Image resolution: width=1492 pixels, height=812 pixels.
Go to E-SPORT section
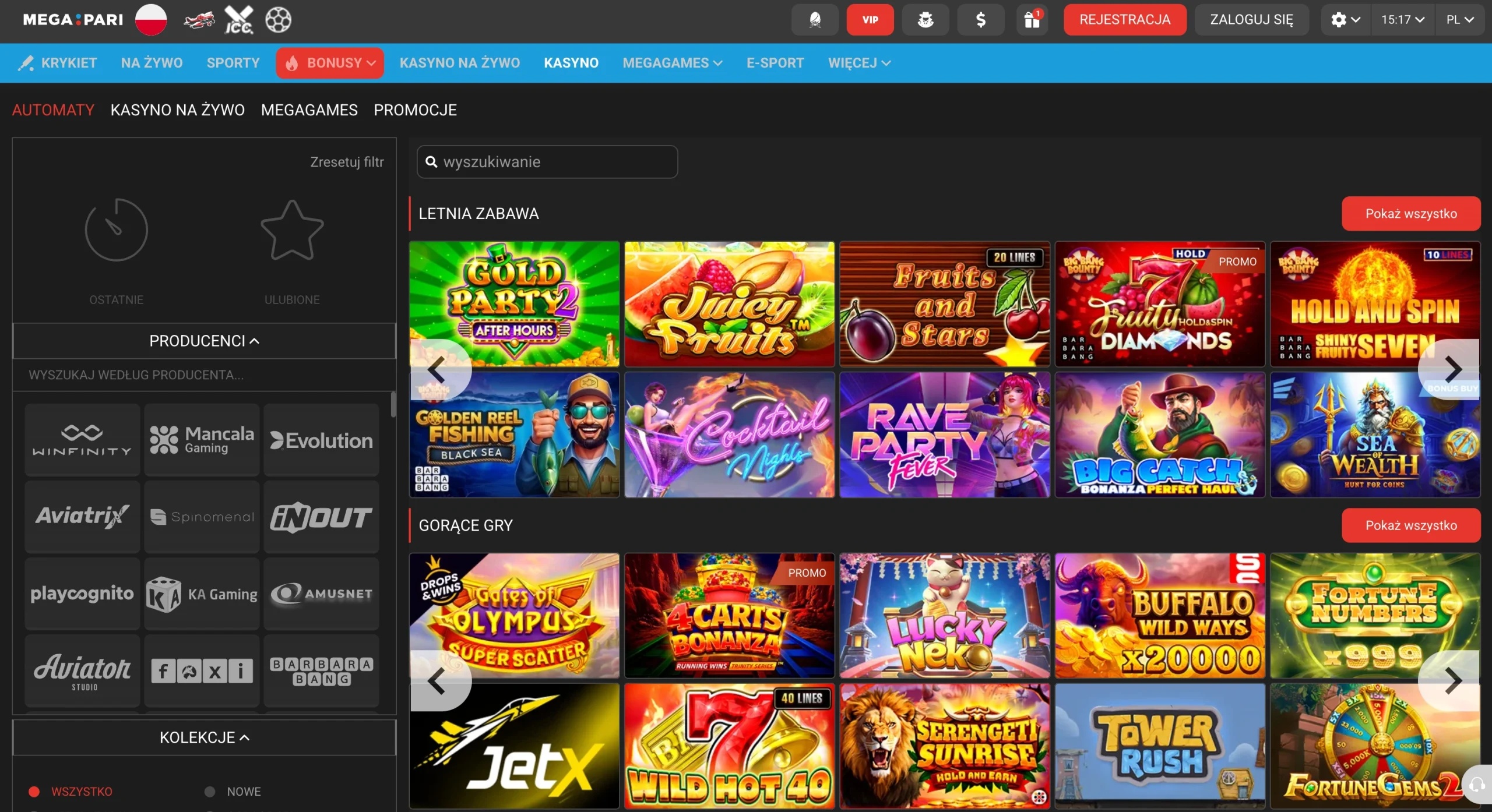click(775, 63)
